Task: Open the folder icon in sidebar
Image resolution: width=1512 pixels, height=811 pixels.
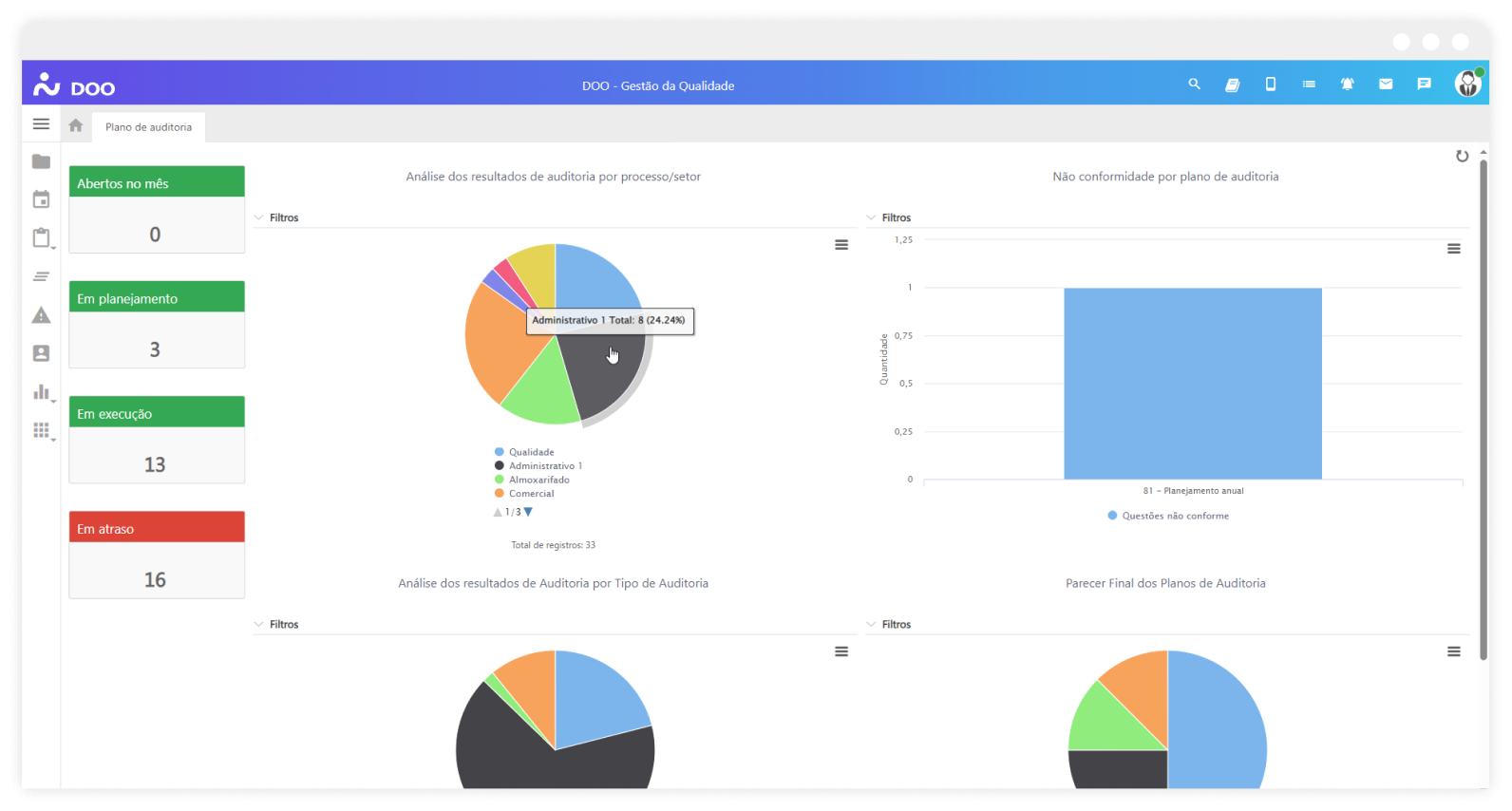Action: pyautogui.click(x=41, y=161)
